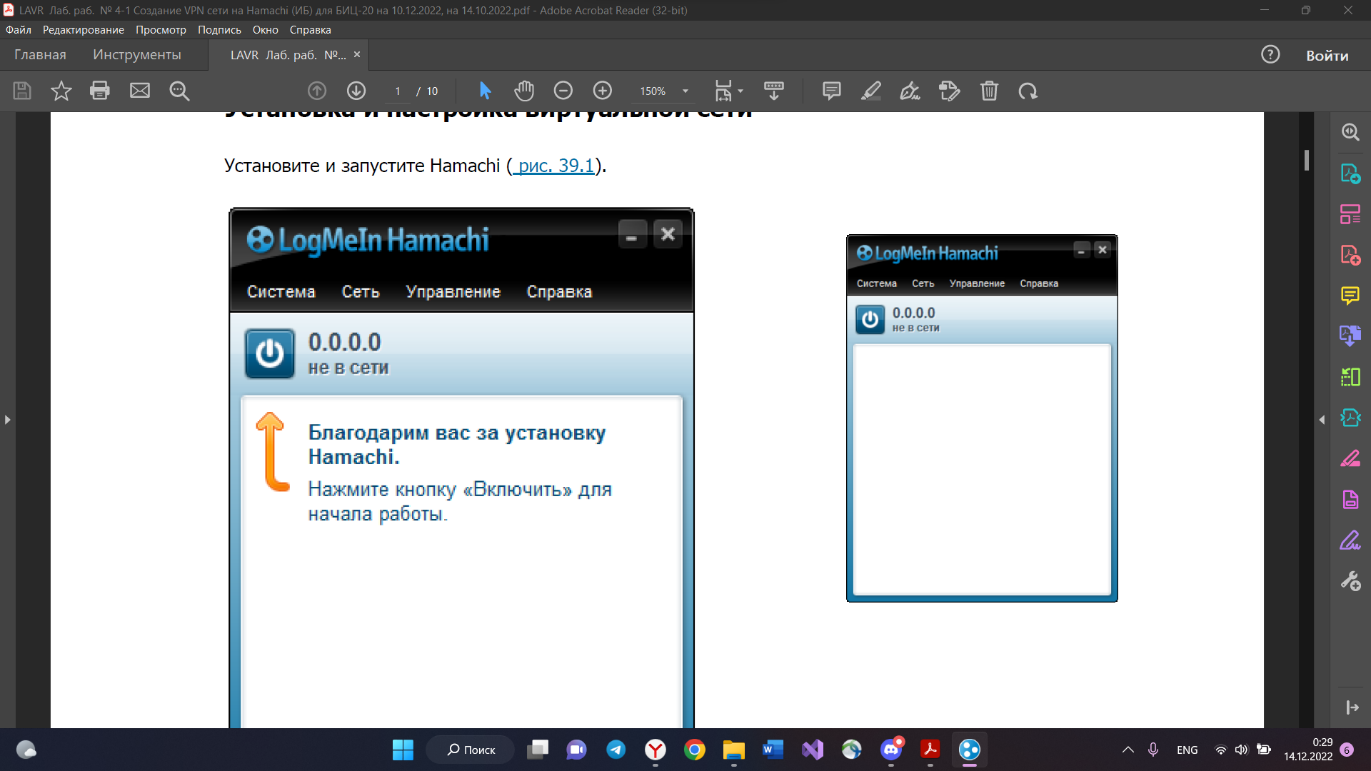Open the edit PDF pages-with-pencil tool

pyautogui.click(x=949, y=91)
